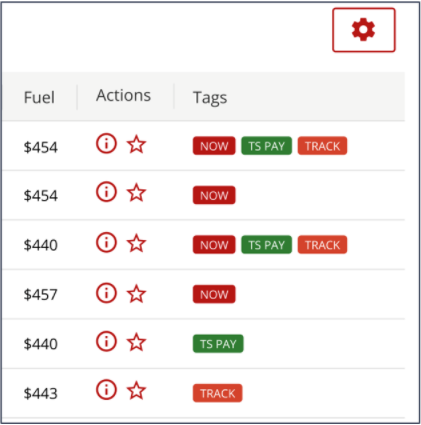Open the gear settings button
The width and height of the screenshot is (421, 425).
coord(364,30)
